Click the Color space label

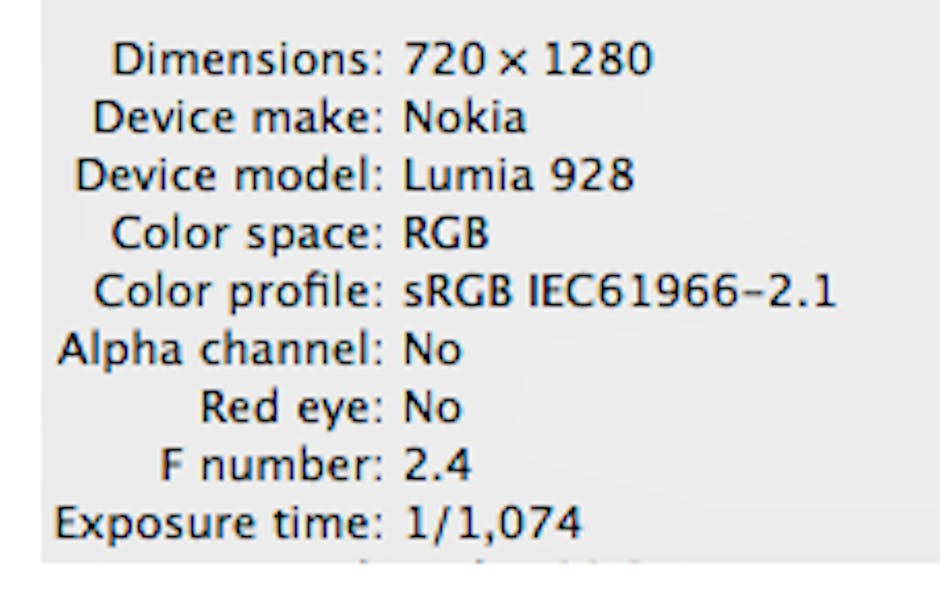click(x=247, y=234)
